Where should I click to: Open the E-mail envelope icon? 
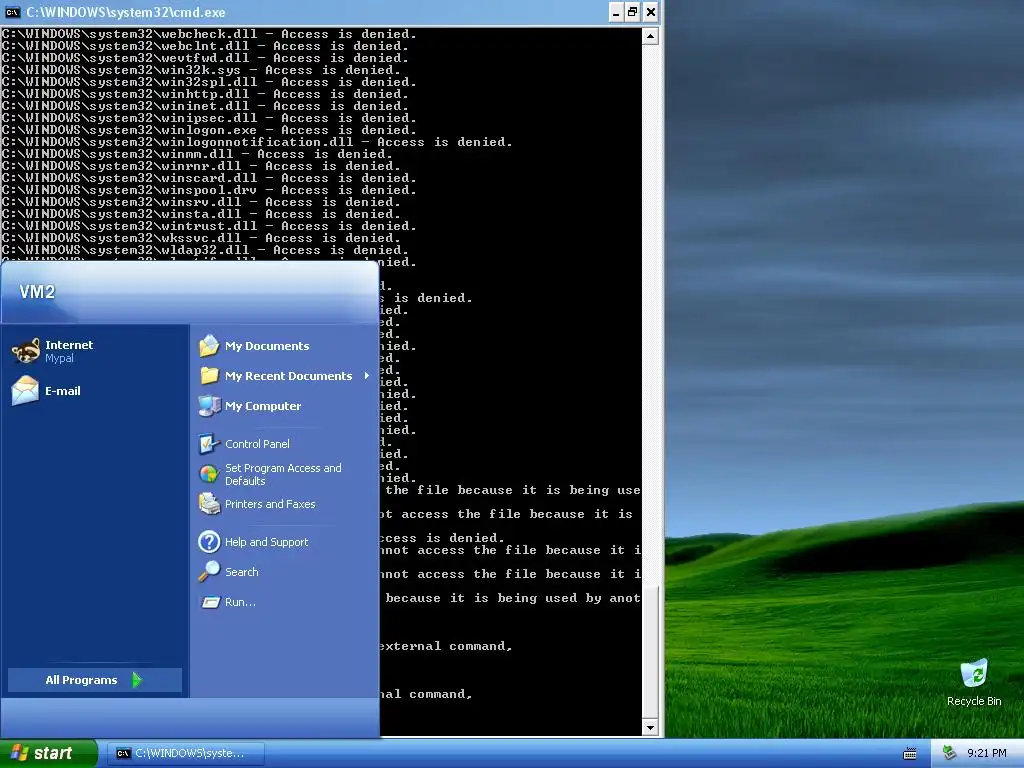click(x=25, y=391)
